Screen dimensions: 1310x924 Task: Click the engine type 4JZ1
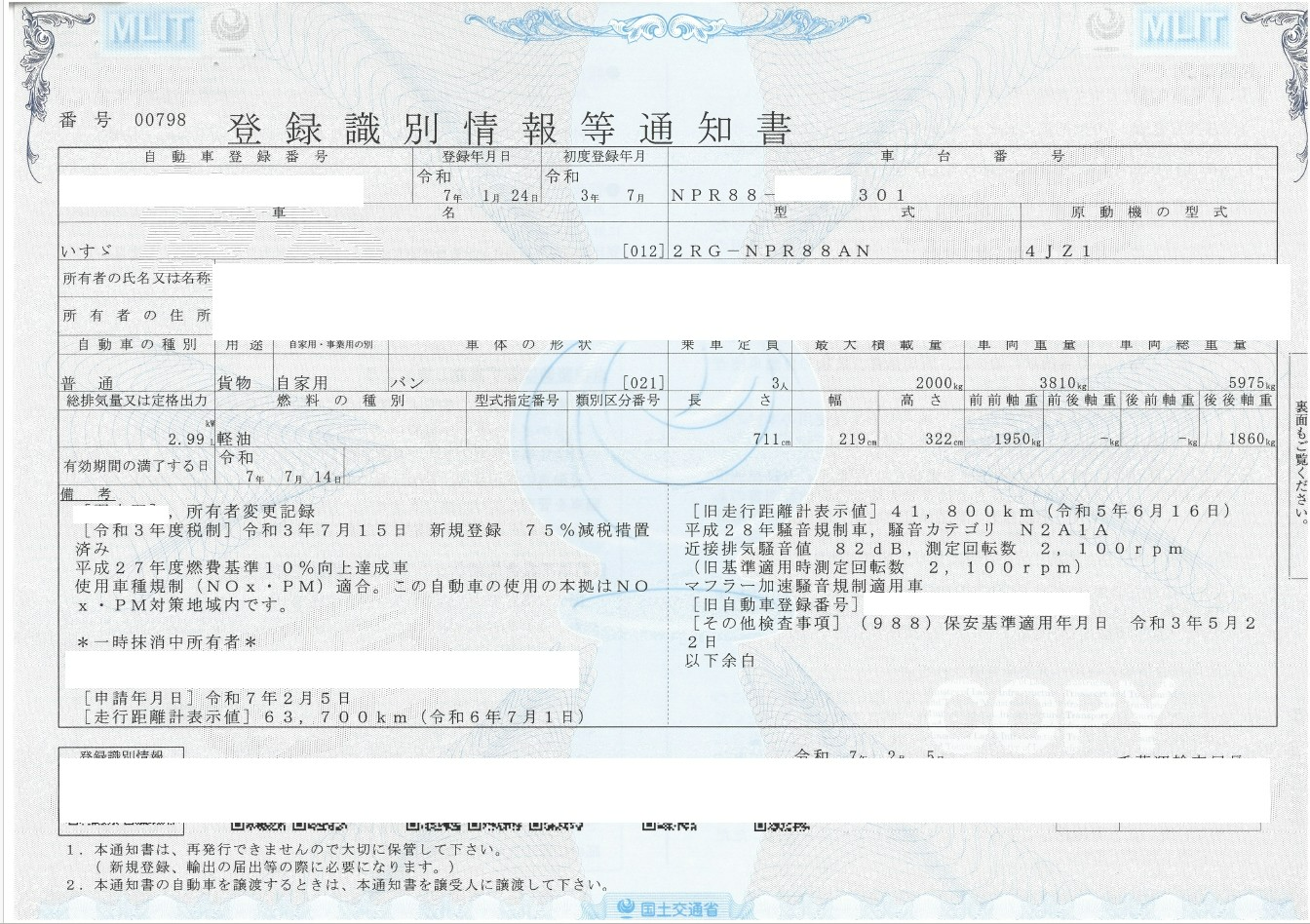[1060, 250]
